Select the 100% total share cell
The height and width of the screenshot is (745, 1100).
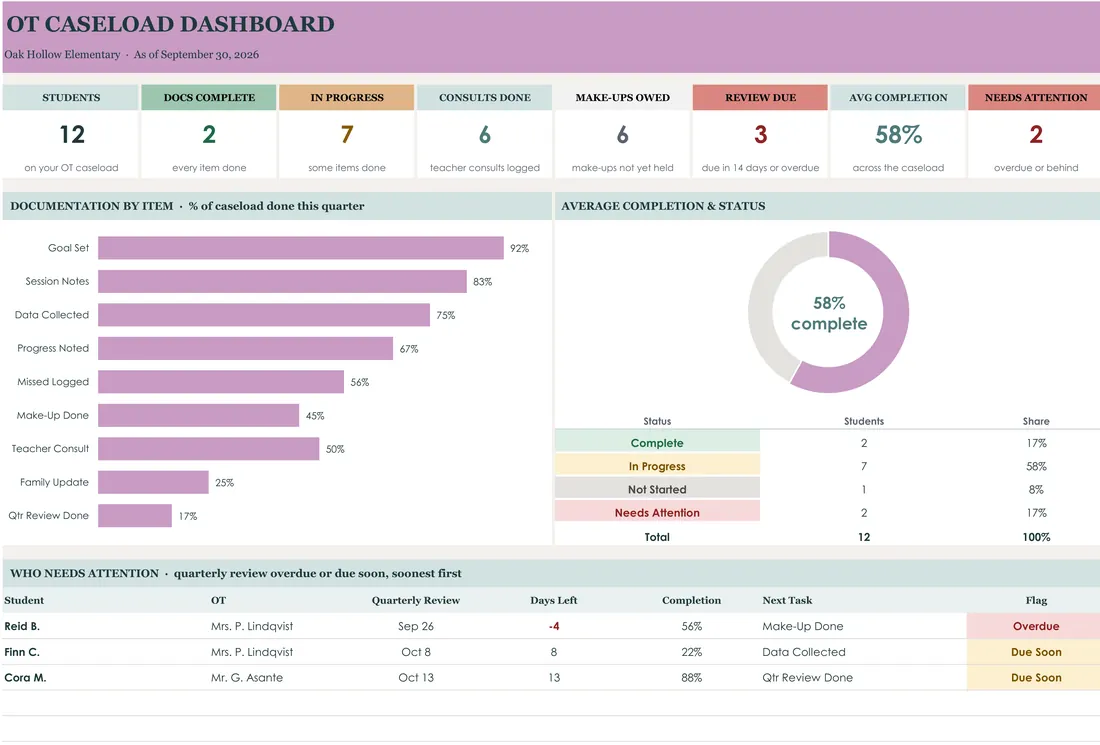pyautogui.click(x=1035, y=537)
